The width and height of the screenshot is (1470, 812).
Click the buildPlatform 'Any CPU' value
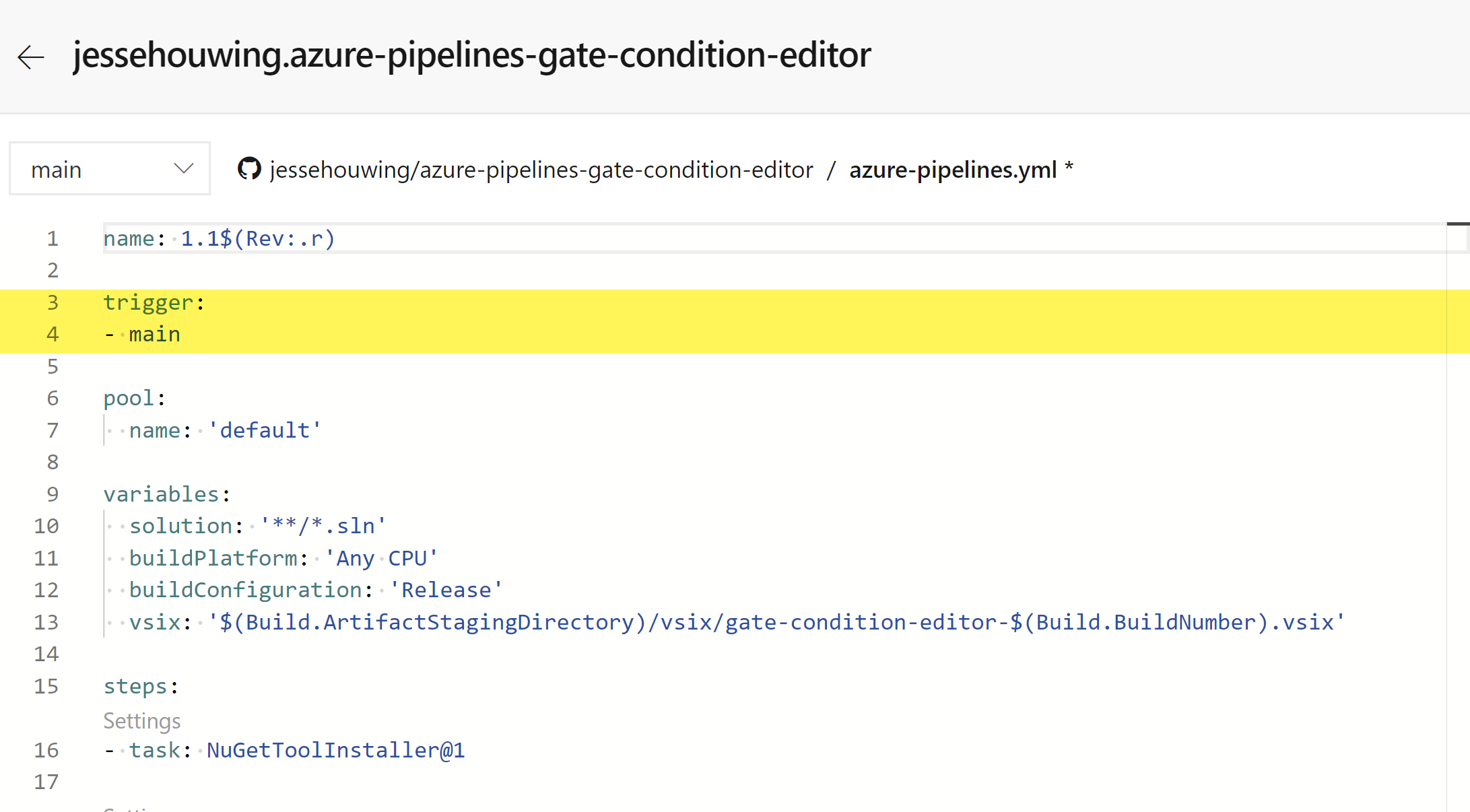[380, 558]
